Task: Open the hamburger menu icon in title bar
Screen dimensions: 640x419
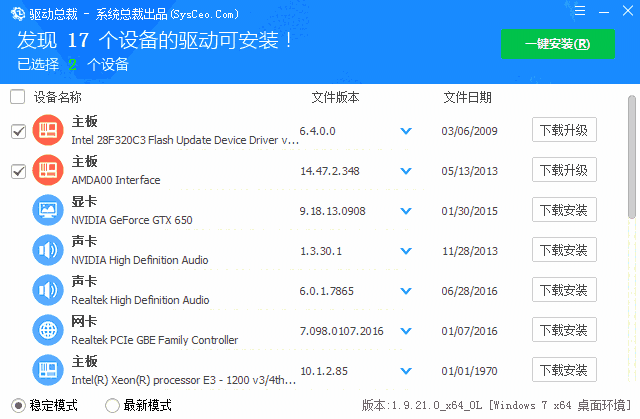Action: pyautogui.click(x=580, y=11)
